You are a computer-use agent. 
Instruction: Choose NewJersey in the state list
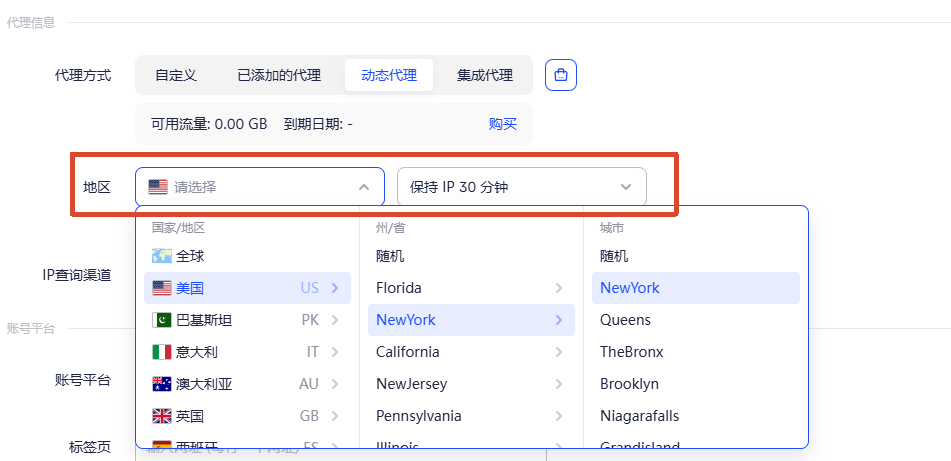click(x=471, y=384)
